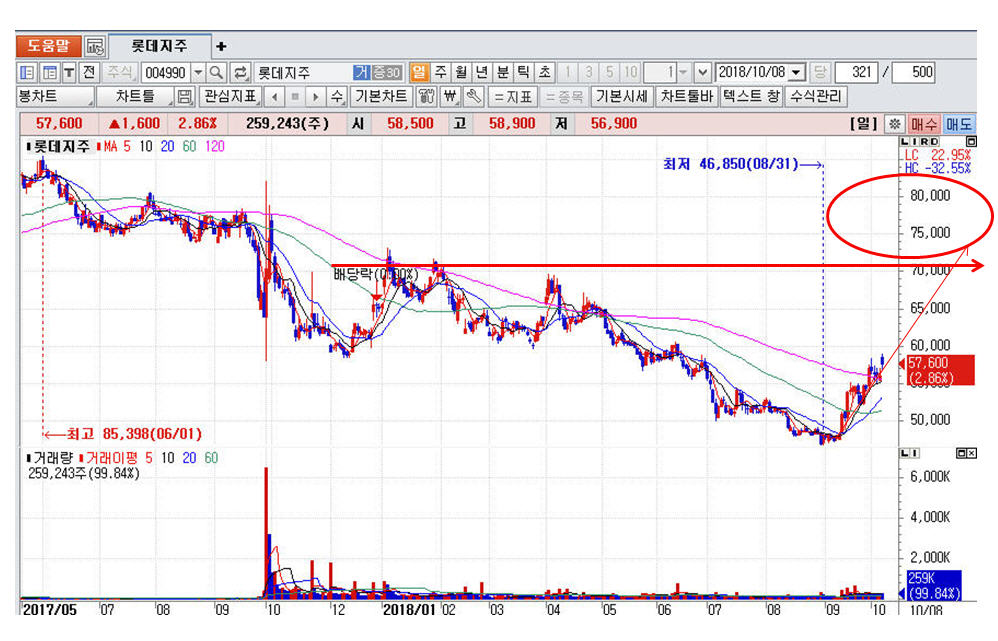
Task: Click the won currency symbol icon
Action: click(449, 97)
